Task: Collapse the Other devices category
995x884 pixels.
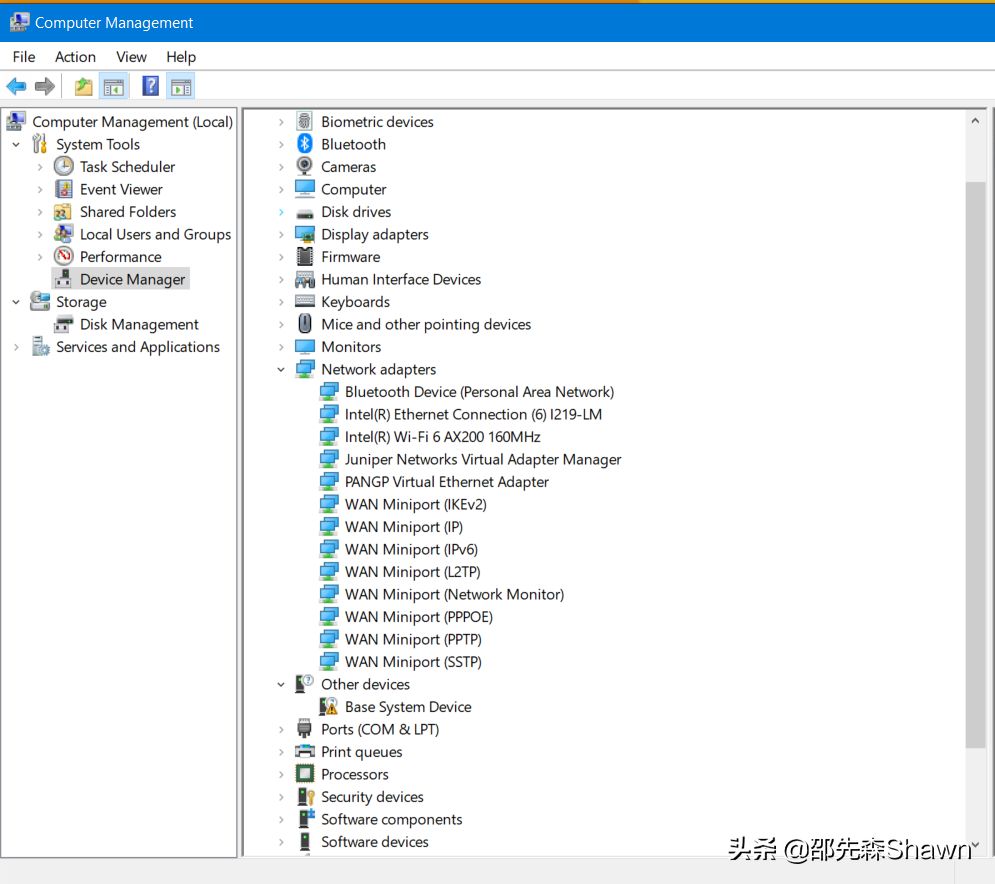Action: coord(280,684)
